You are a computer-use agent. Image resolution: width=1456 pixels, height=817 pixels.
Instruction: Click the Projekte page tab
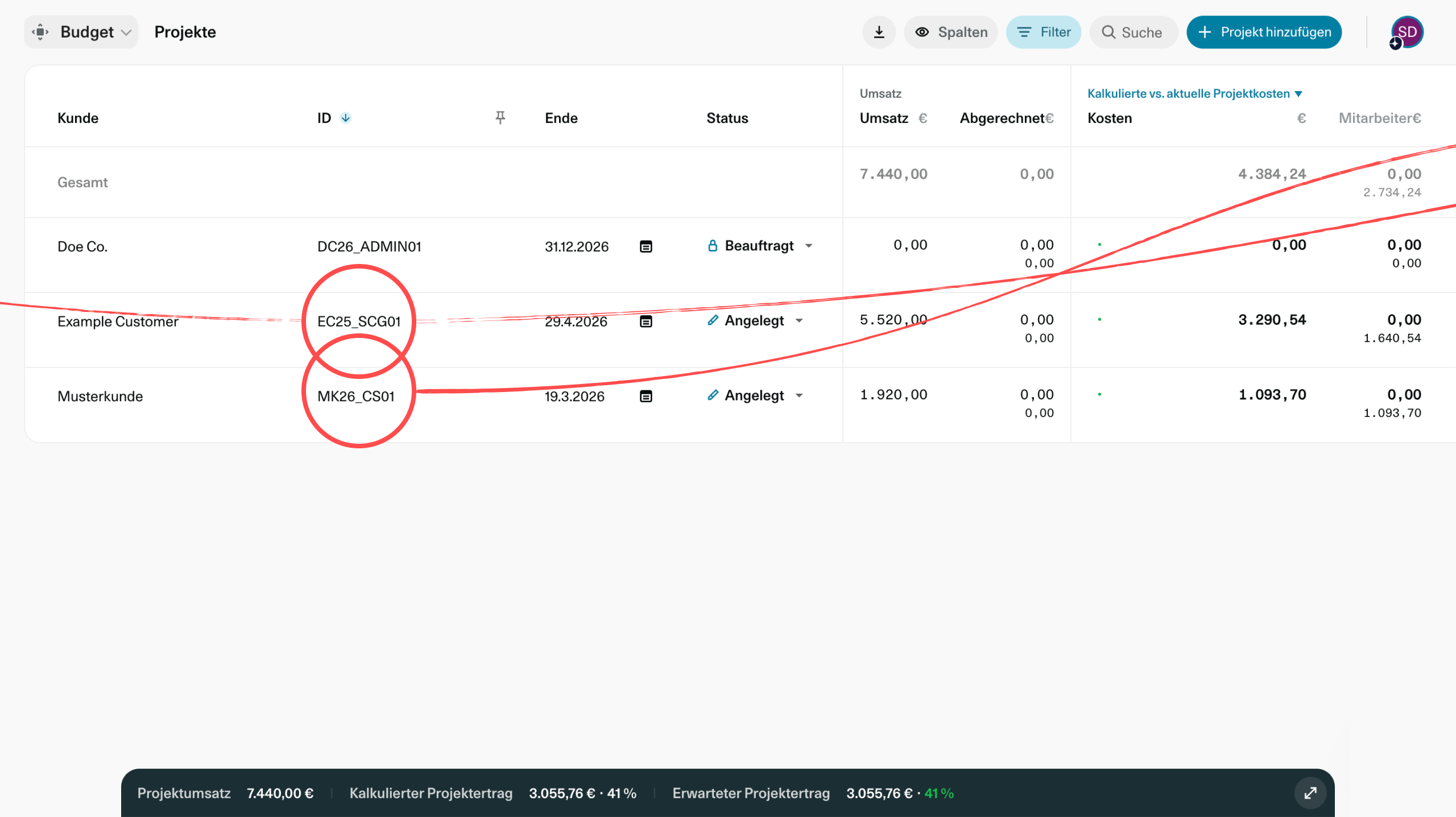[185, 32]
